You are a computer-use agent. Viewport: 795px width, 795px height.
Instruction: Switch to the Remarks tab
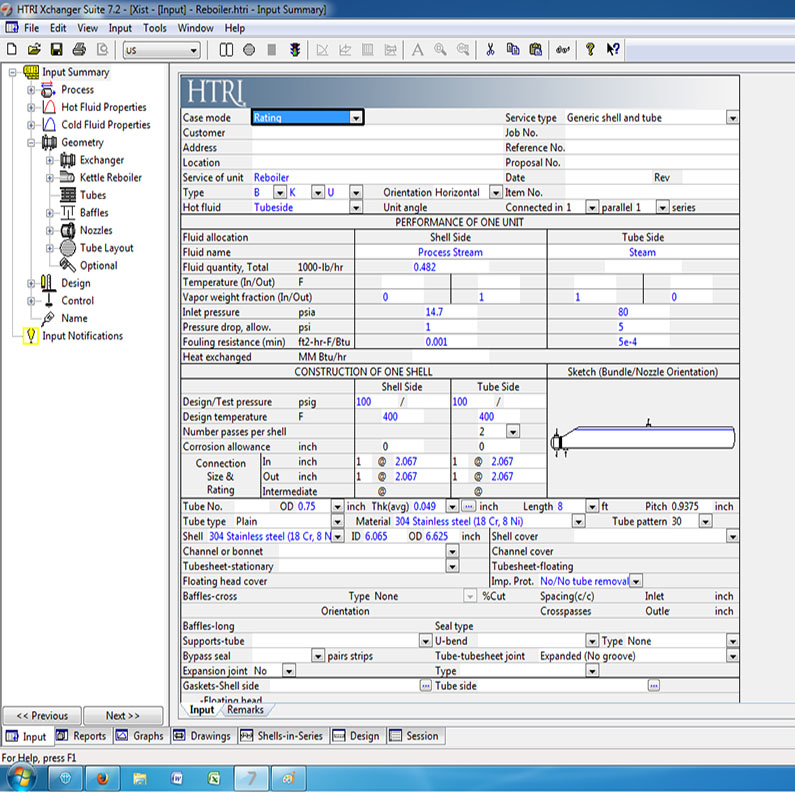(245, 710)
